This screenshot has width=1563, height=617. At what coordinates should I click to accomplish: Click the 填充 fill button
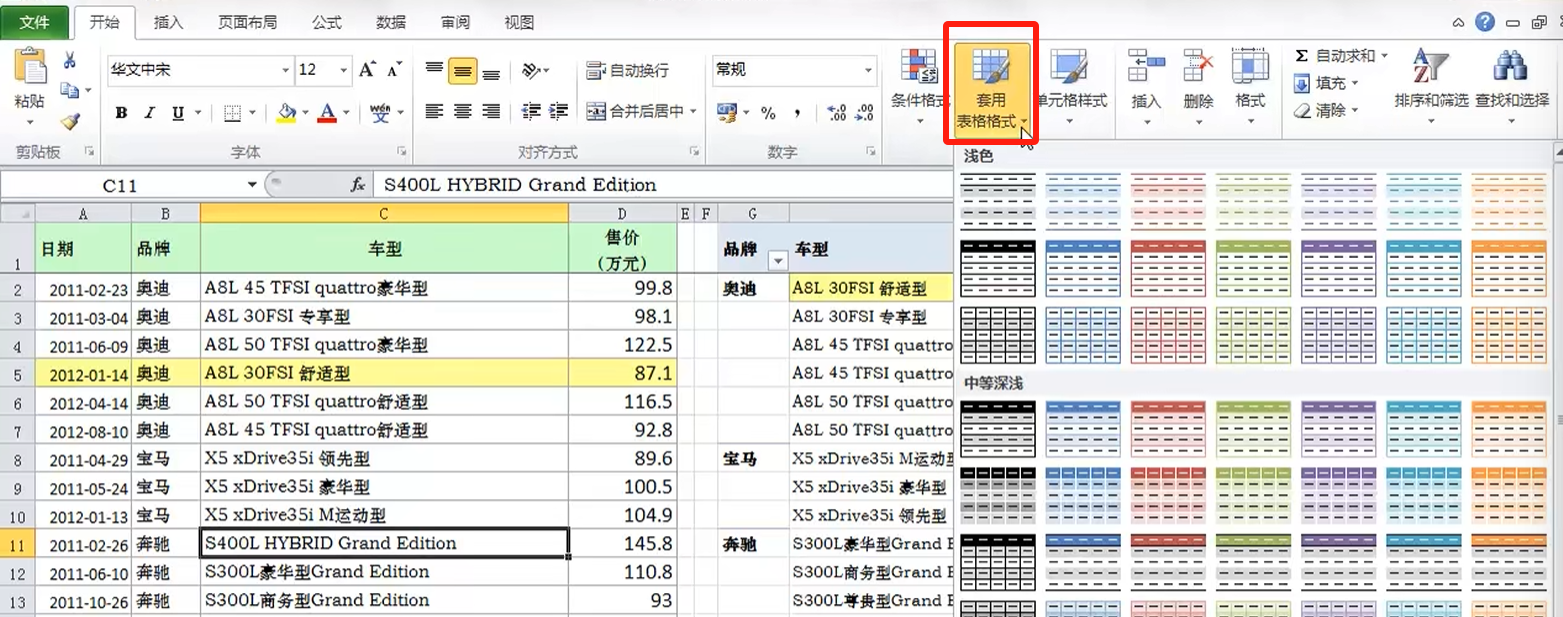tap(1326, 84)
